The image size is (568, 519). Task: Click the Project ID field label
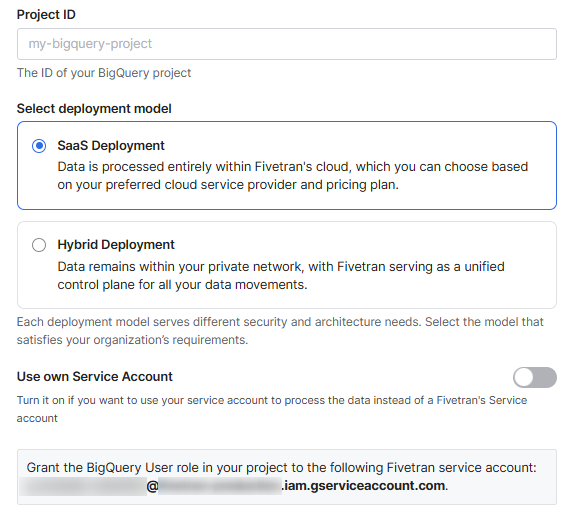(46, 15)
